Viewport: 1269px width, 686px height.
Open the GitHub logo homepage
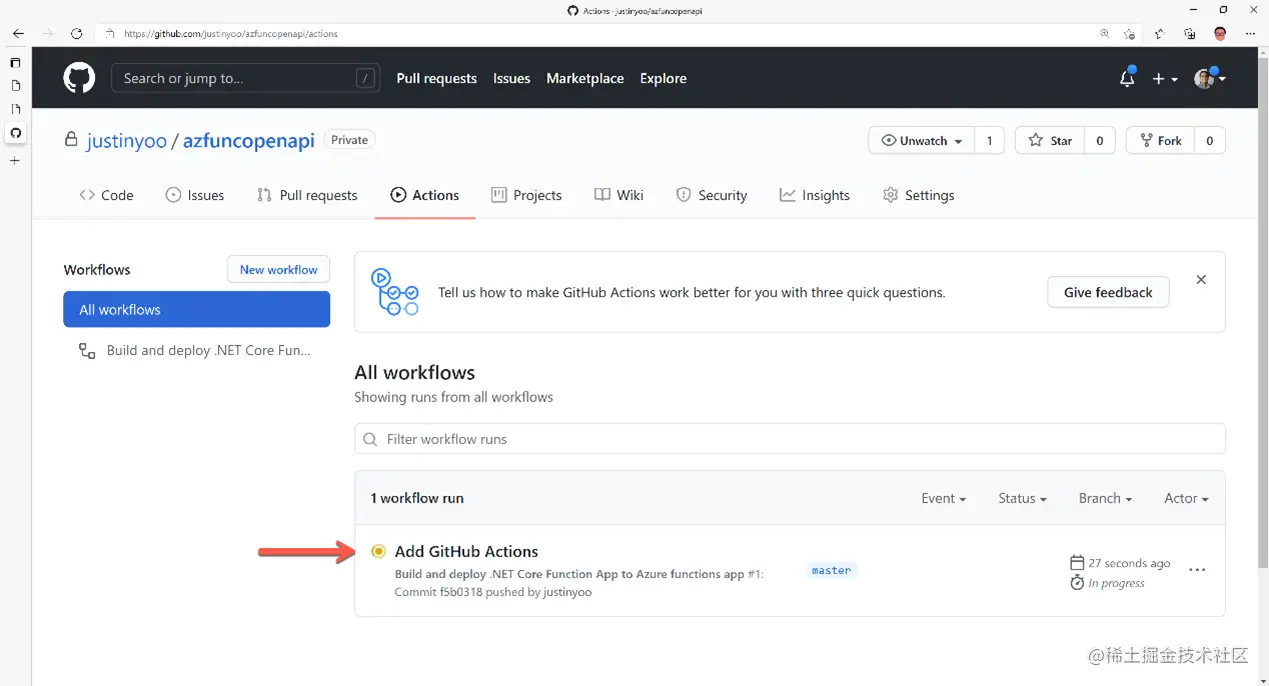point(79,78)
